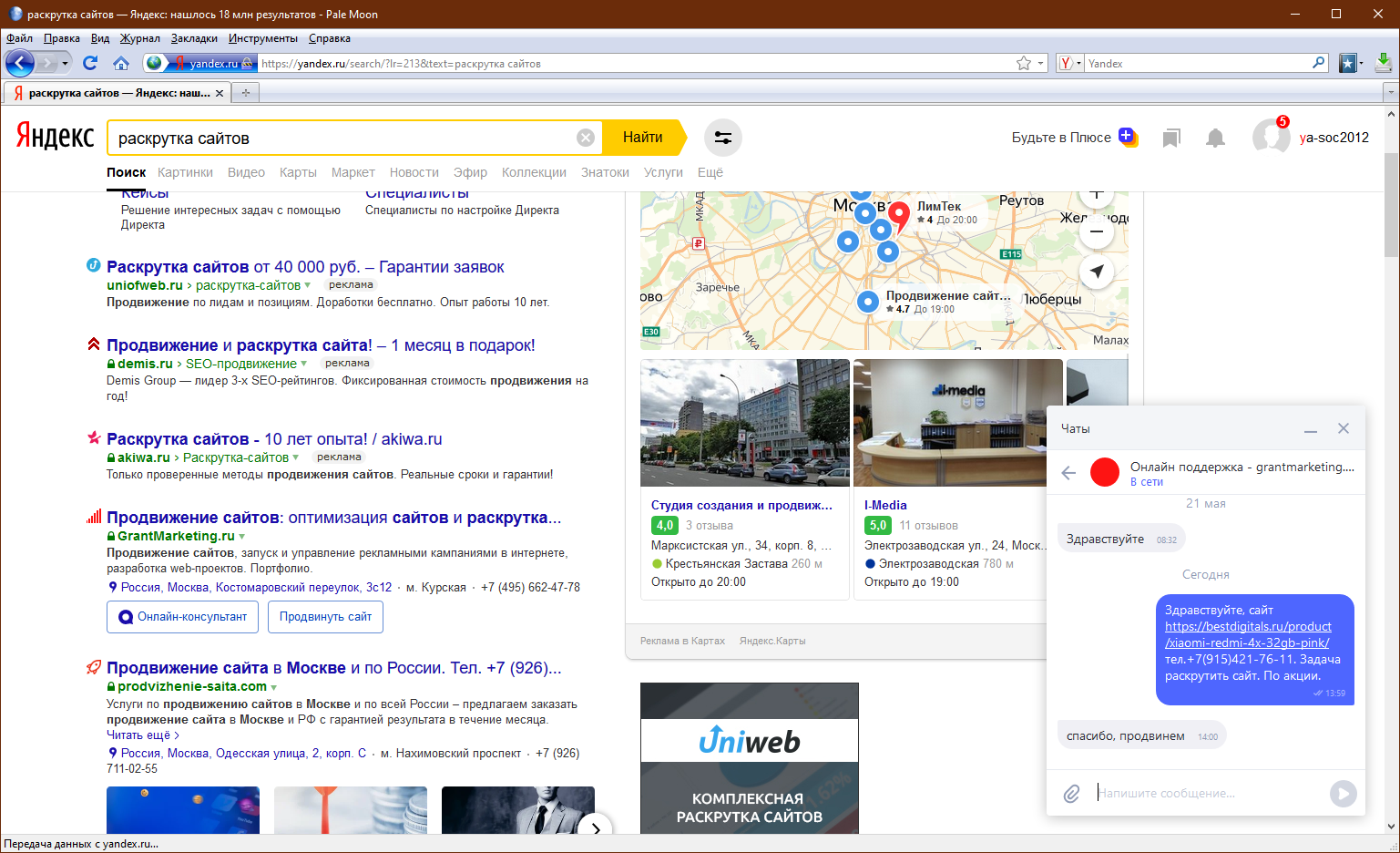This screenshot has height=853, width=1400.
Task: Expand snippet with Читать ещё
Action: point(143,735)
